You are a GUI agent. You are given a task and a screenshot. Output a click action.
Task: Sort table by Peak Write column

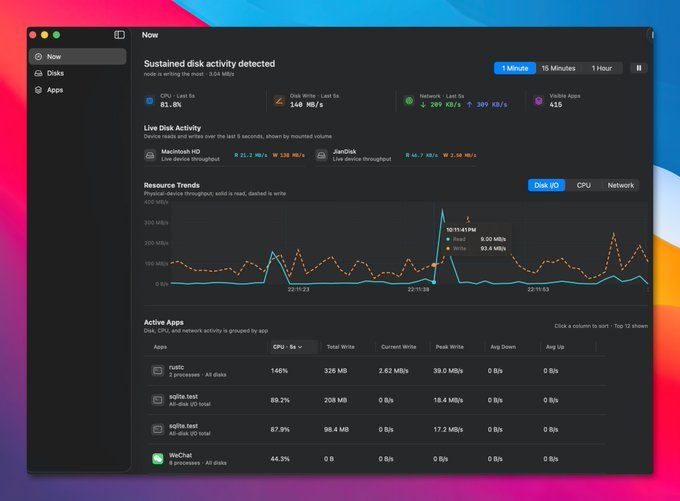449,347
